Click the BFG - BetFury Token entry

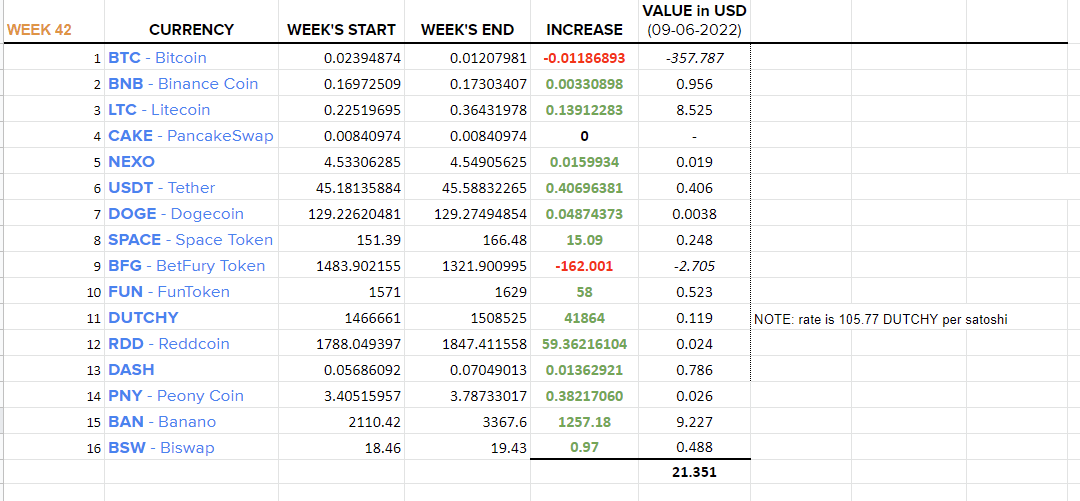[x=187, y=266]
